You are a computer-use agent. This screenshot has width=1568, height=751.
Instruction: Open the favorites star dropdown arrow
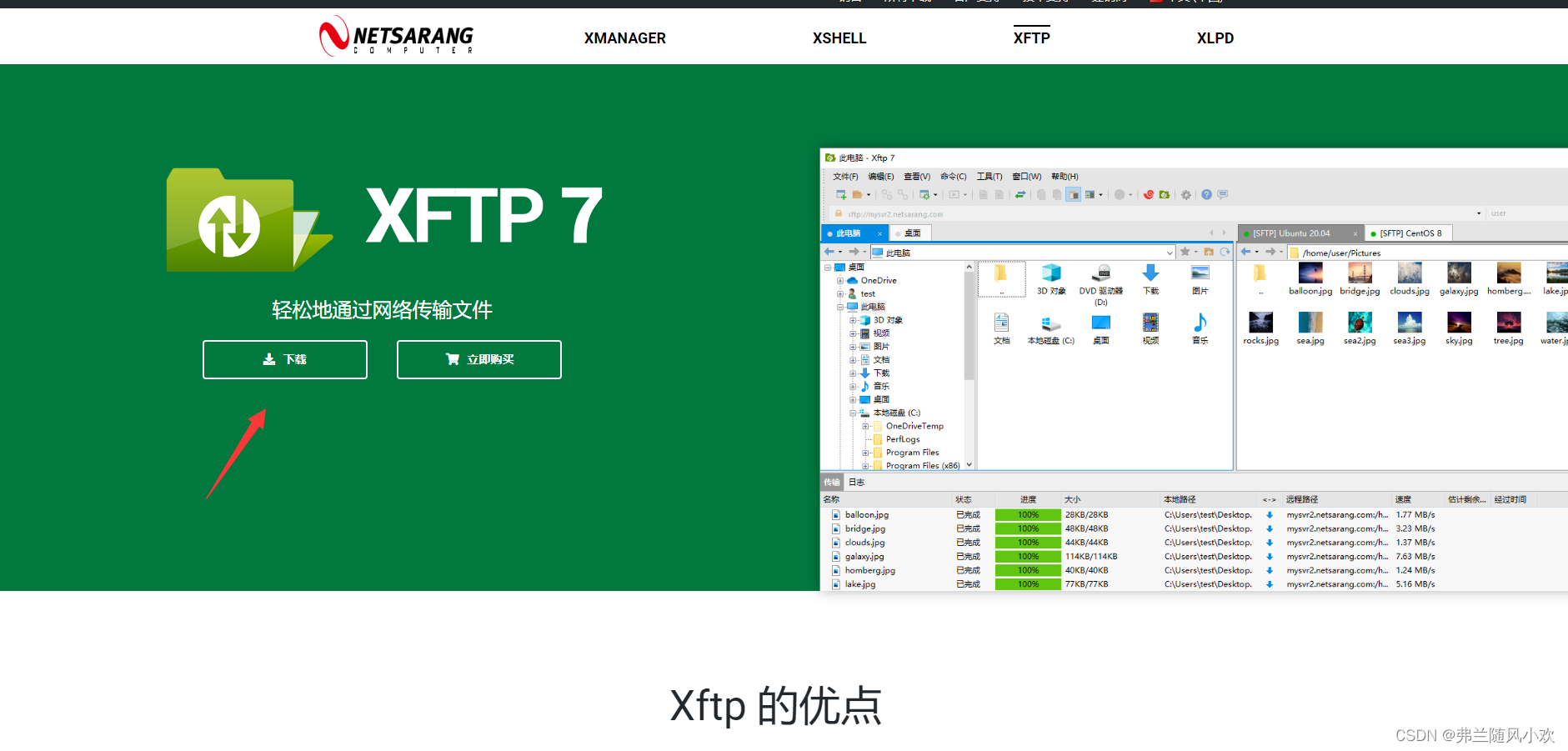[1195, 252]
